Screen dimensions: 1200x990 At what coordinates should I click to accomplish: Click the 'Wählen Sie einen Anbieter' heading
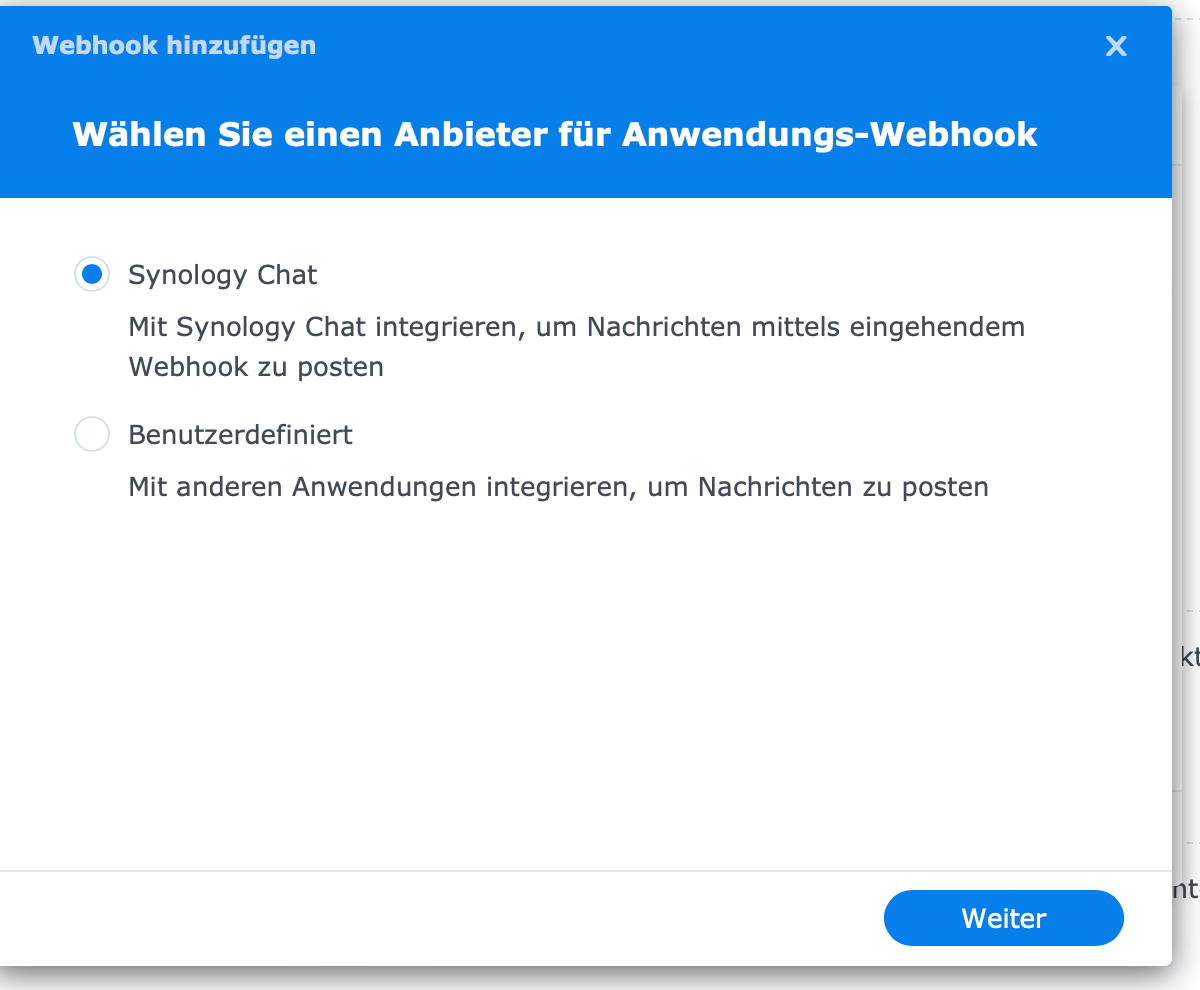pos(555,134)
